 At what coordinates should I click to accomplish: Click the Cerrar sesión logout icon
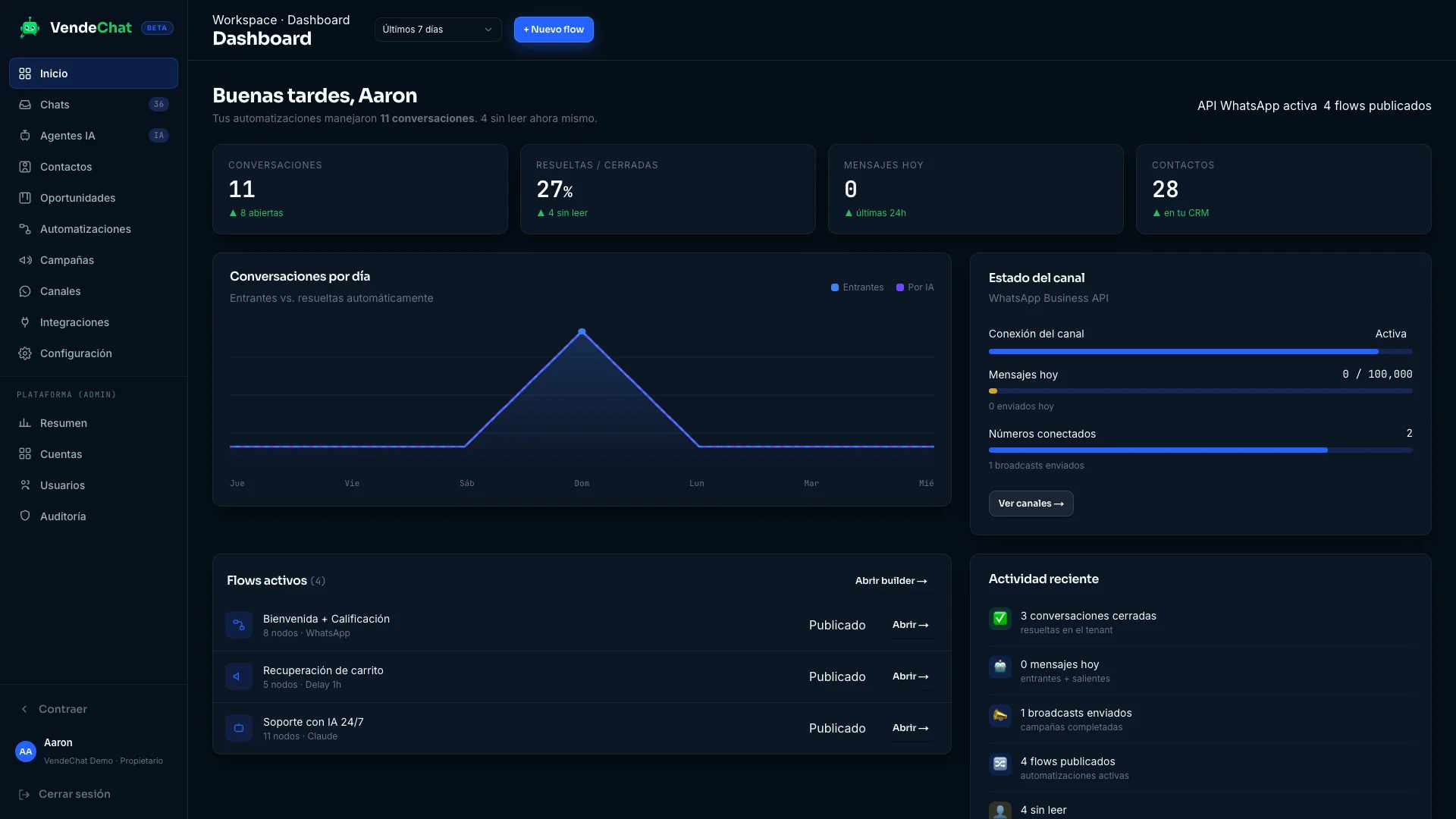click(24, 794)
